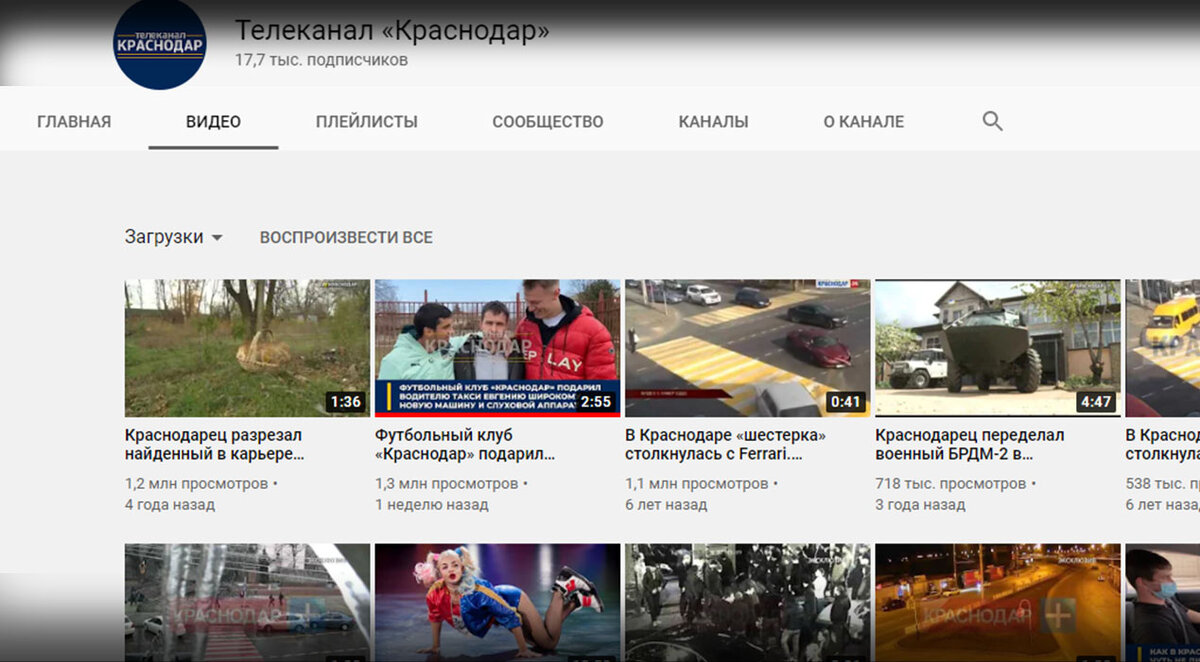Open title 'В Краснодаре «шестерка» столкнулась с Ferrari'
Screen dimensions: 1200x662
coord(726,445)
